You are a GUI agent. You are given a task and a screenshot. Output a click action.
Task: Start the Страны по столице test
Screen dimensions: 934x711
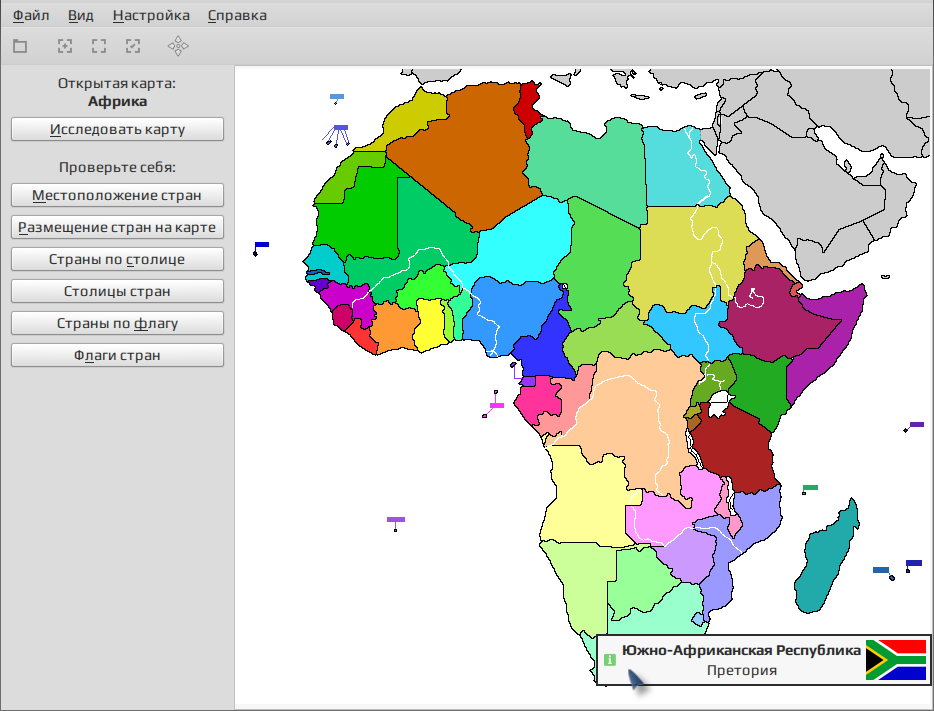click(x=117, y=259)
